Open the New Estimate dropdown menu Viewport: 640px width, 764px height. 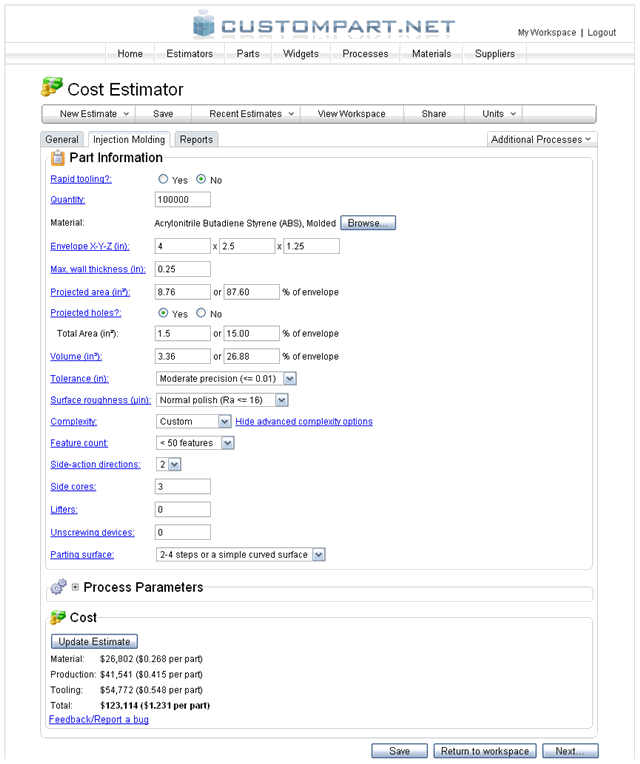[x=94, y=114]
